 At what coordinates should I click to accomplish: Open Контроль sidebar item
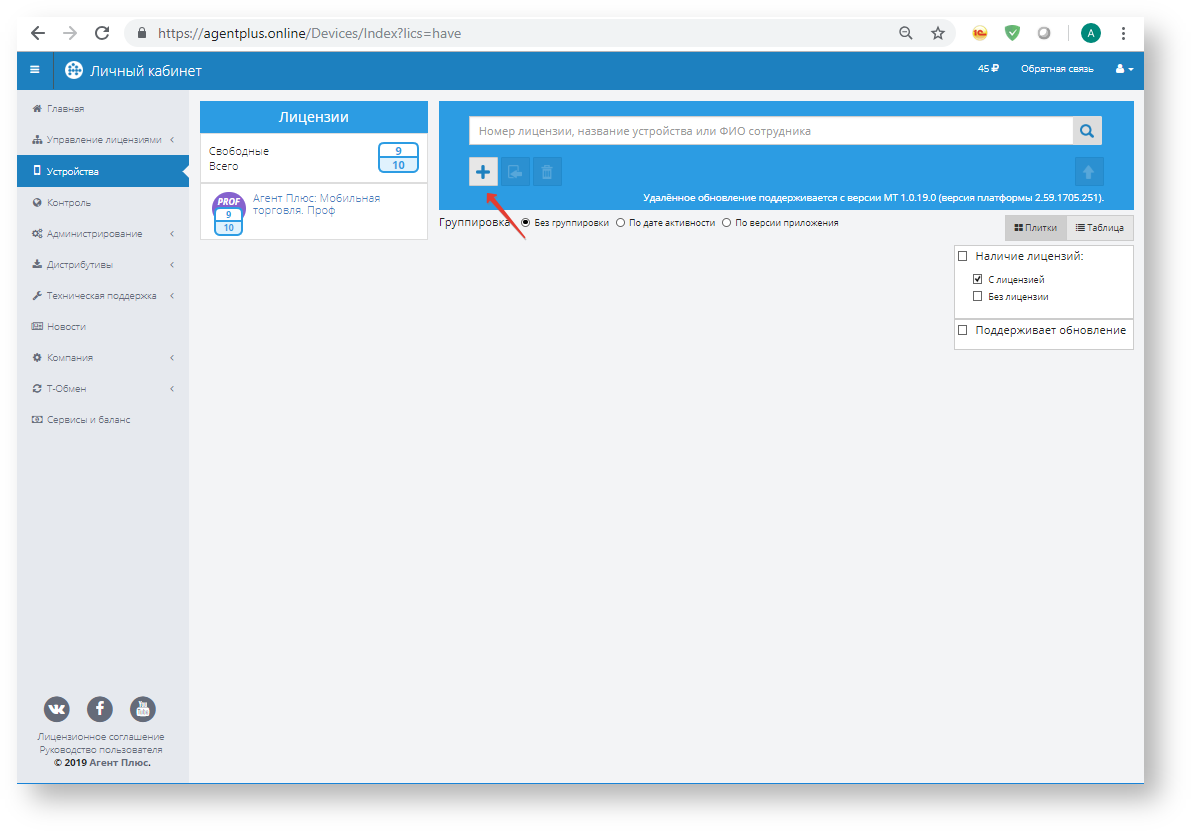click(103, 202)
